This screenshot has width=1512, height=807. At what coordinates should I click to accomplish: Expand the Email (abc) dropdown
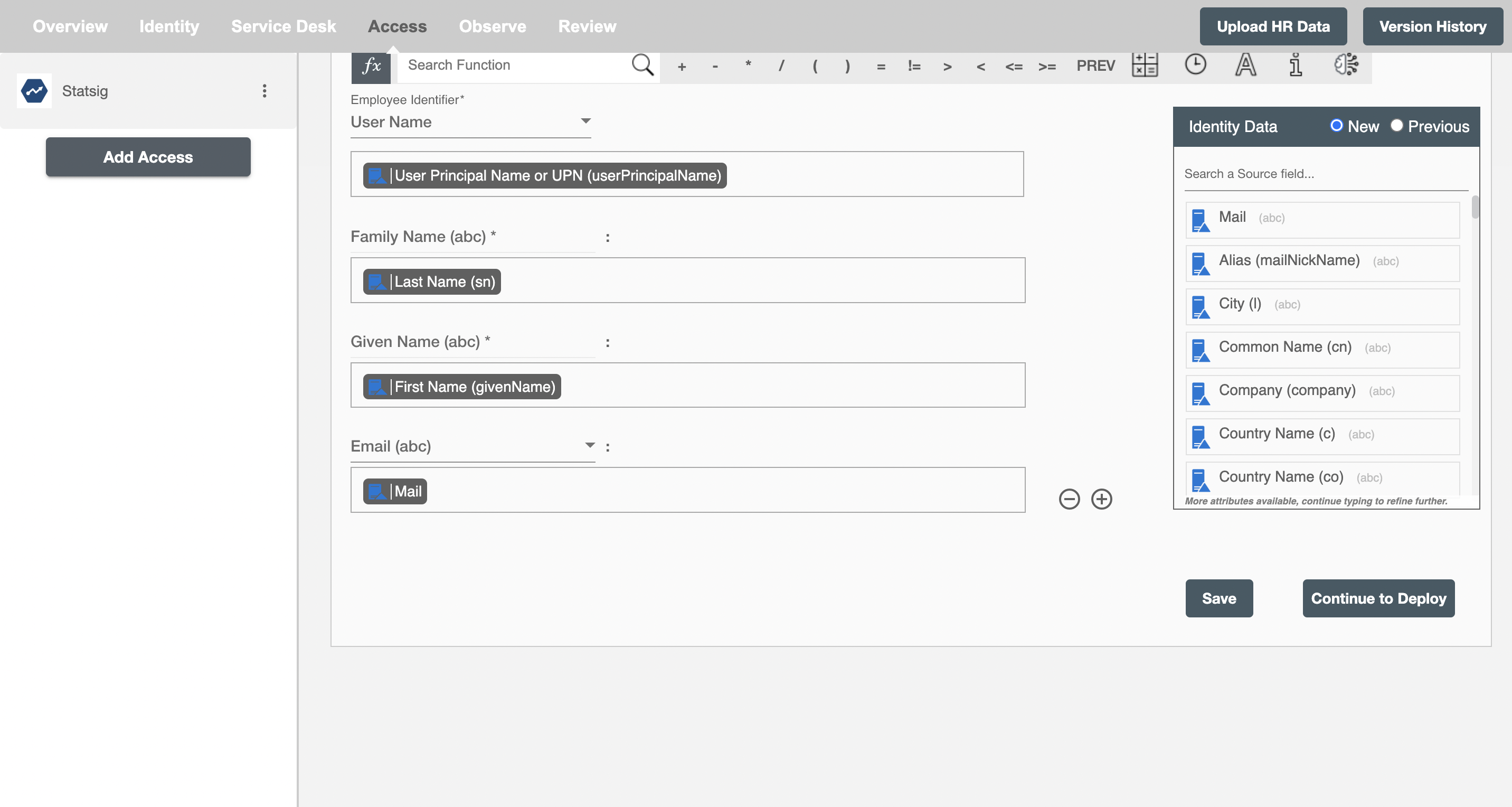(589, 446)
